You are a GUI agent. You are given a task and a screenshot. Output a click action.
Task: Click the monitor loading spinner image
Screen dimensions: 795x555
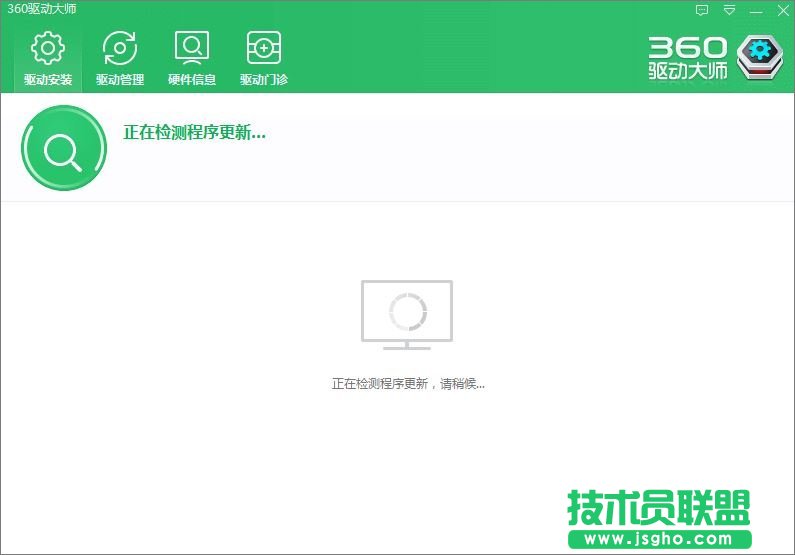[407, 315]
